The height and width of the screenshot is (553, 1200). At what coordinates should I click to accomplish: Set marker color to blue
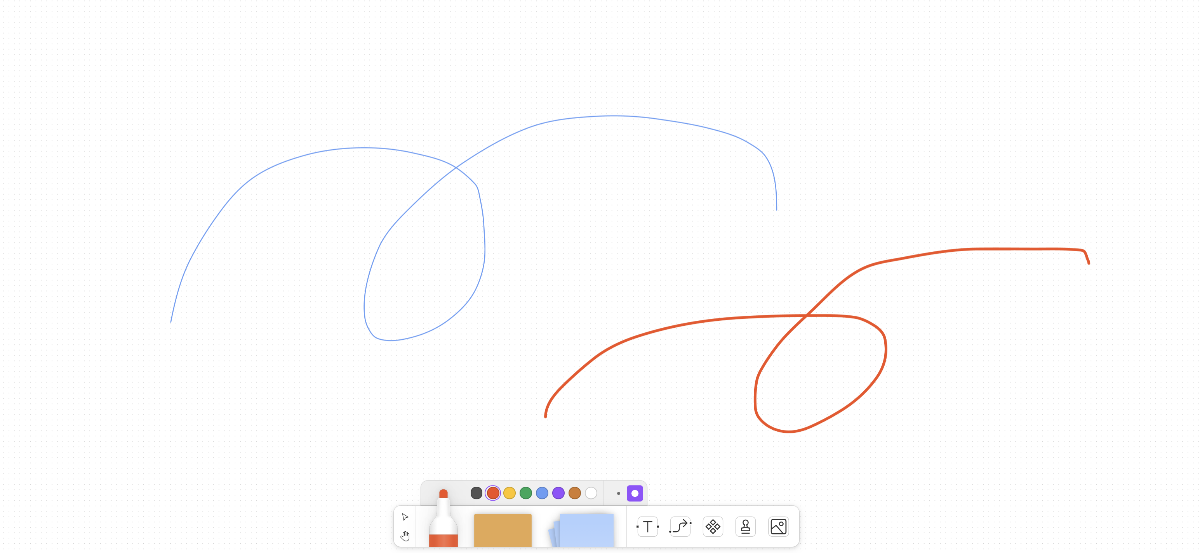coord(542,493)
